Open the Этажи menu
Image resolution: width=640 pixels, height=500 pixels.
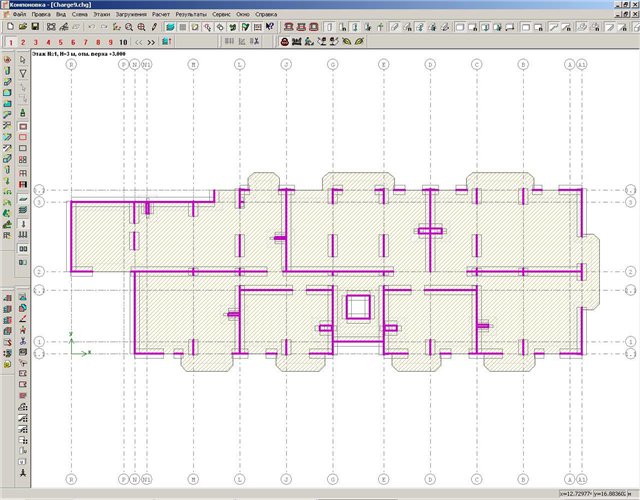coord(102,16)
